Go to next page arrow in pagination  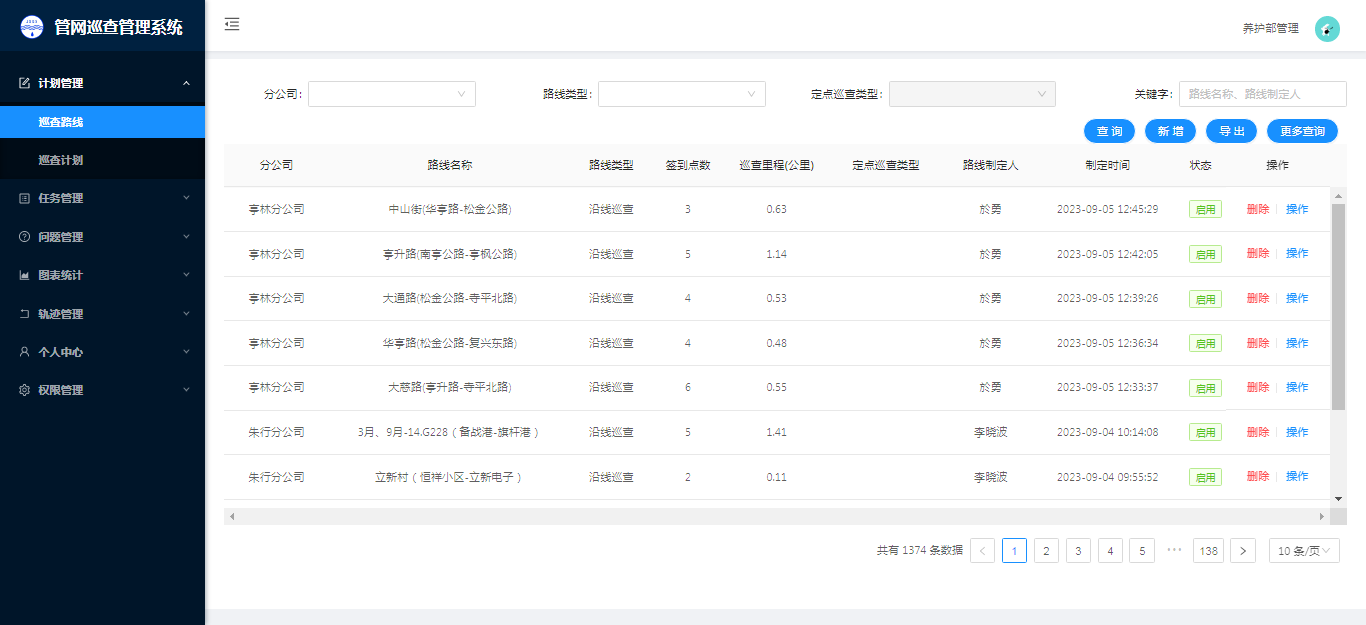coord(1243,551)
